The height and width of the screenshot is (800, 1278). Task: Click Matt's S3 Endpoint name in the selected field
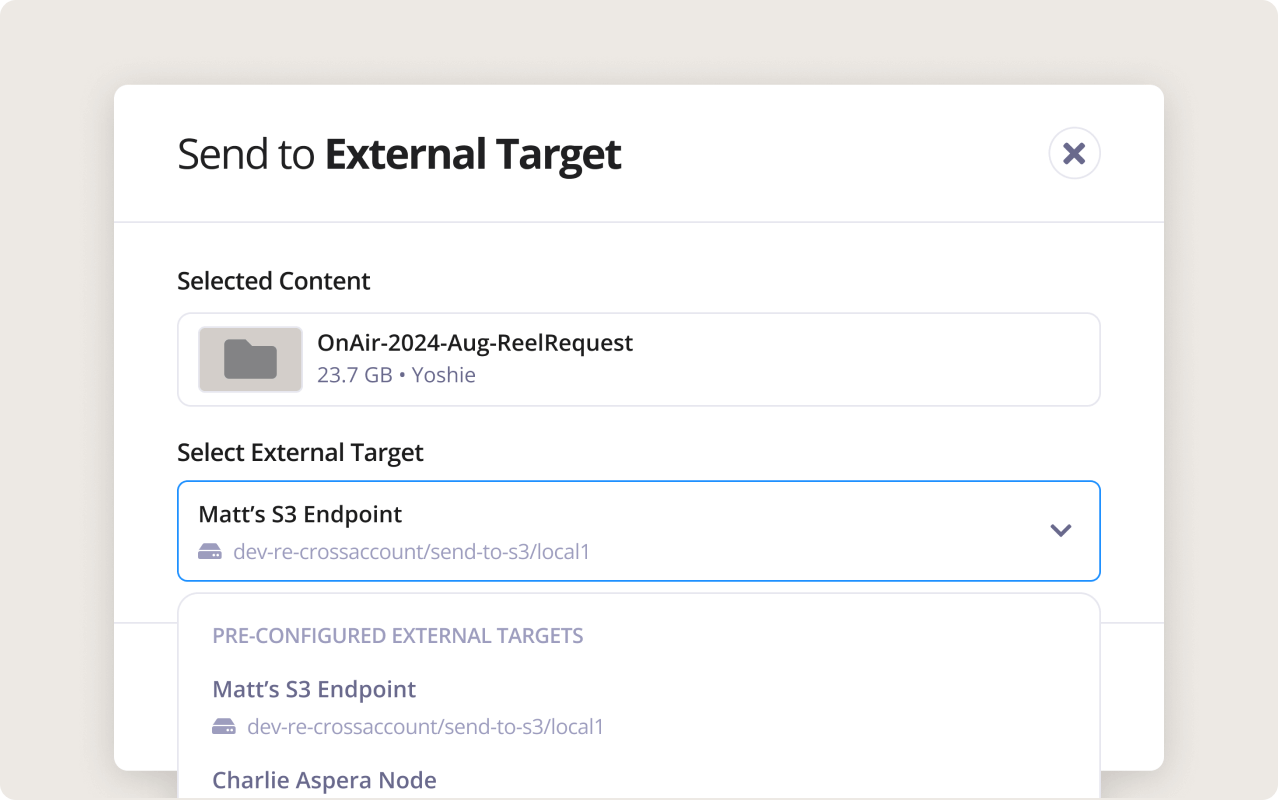click(300, 514)
